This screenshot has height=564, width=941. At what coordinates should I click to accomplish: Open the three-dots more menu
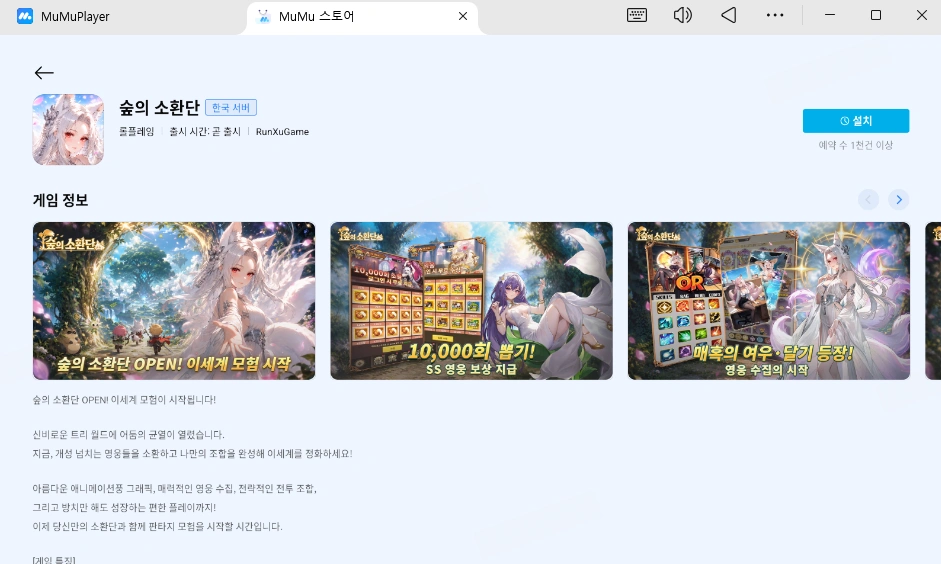(x=775, y=16)
